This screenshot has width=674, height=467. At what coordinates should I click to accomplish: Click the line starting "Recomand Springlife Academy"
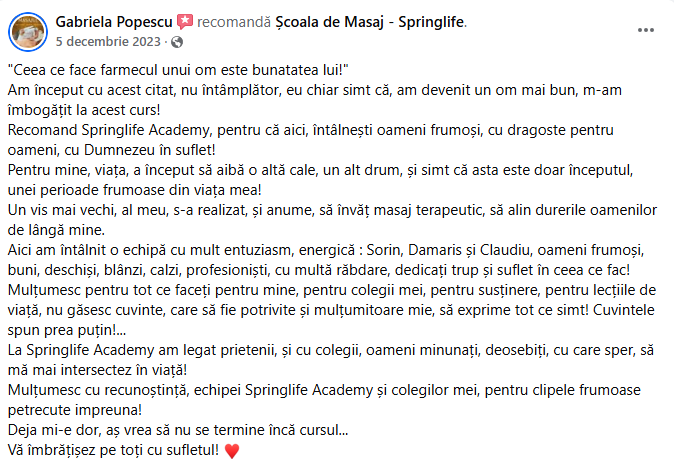(x=300, y=129)
